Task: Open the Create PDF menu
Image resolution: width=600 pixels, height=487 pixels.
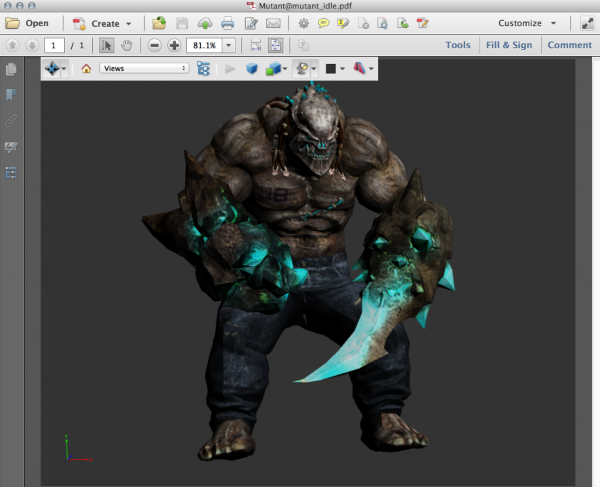Action: pos(102,24)
